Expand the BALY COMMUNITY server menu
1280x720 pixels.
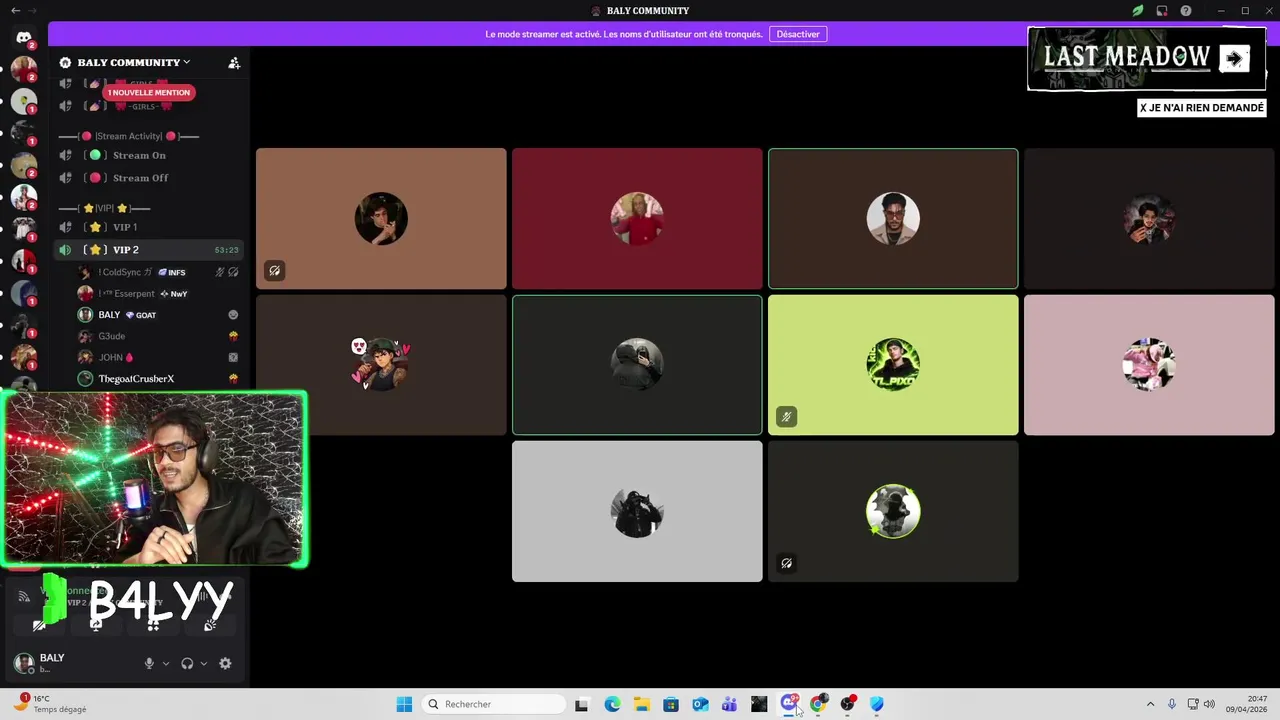coord(134,62)
